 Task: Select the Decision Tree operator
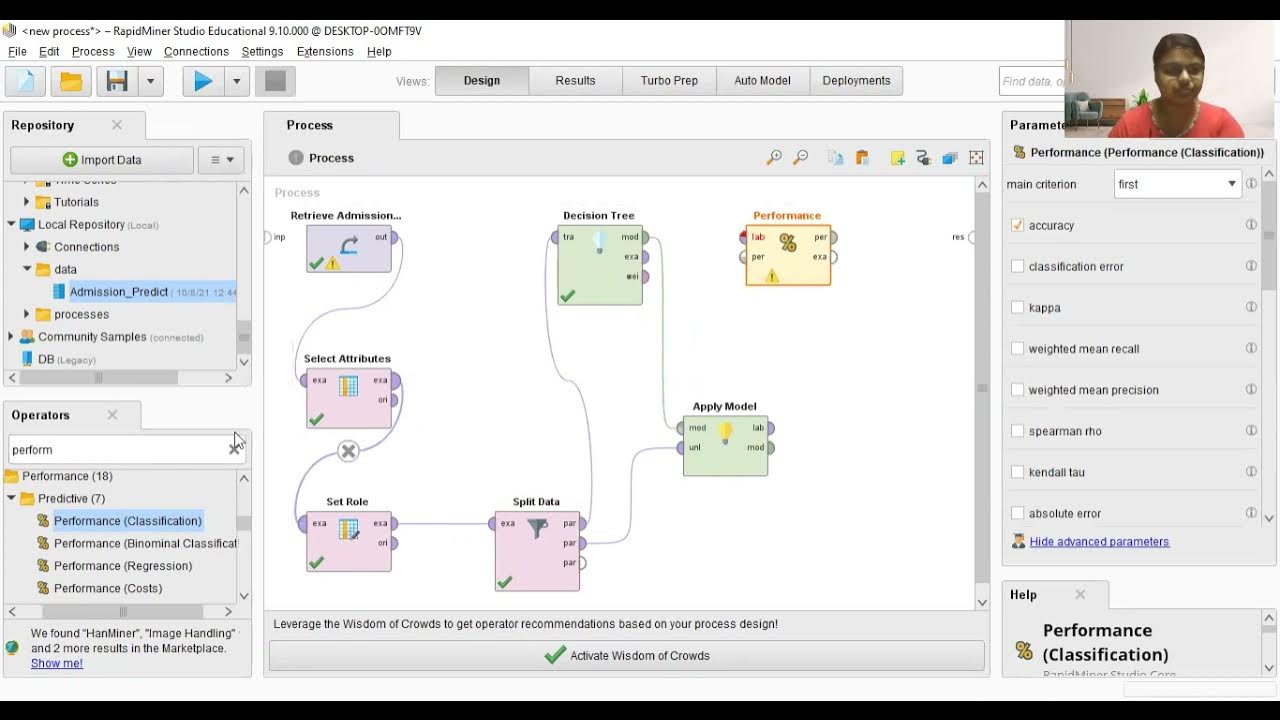(x=600, y=264)
